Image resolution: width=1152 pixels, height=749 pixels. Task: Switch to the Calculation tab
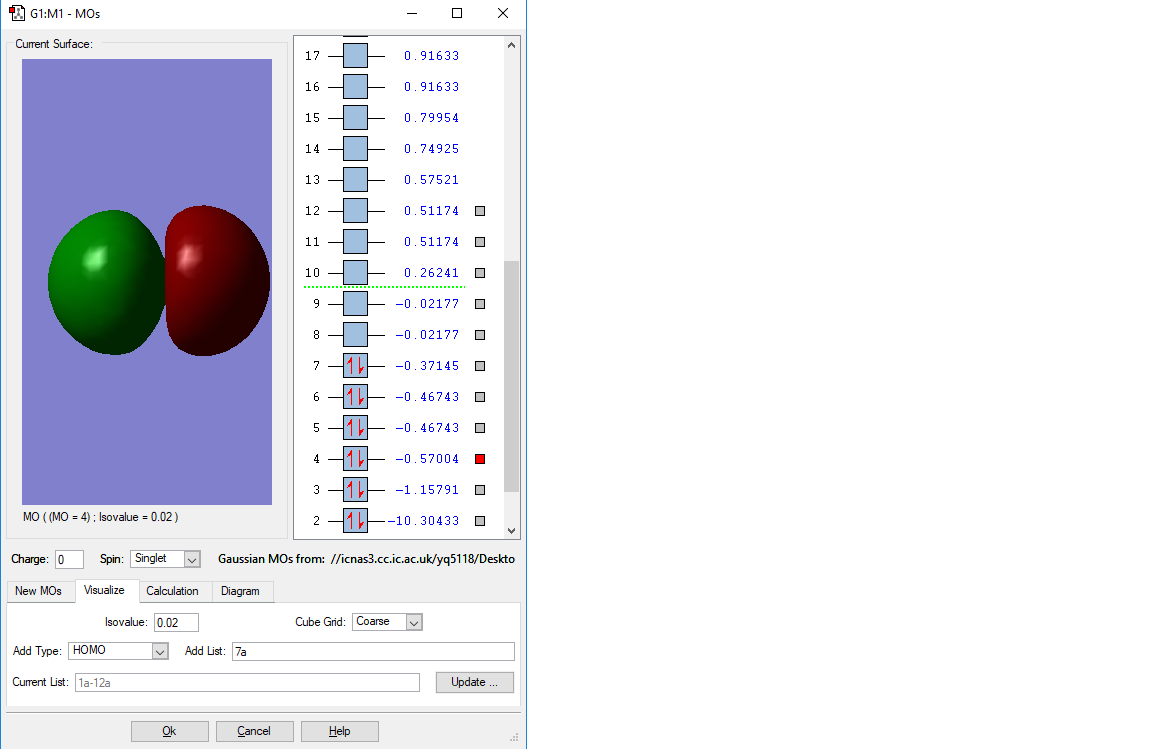coord(172,591)
